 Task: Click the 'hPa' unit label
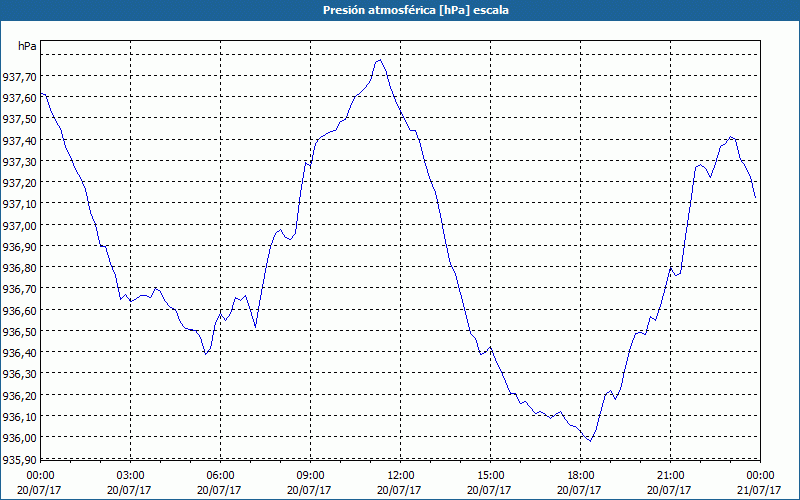28,46
